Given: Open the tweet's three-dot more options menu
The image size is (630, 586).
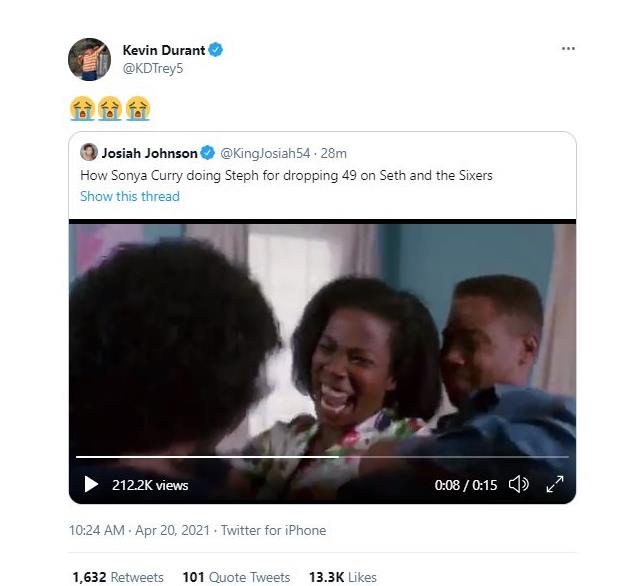Looking at the screenshot, I should click(568, 49).
